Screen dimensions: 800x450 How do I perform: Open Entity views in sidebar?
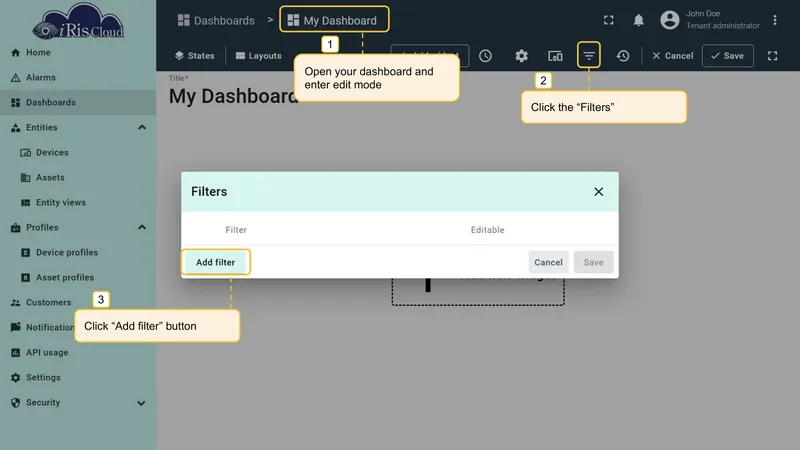(78, 203)
